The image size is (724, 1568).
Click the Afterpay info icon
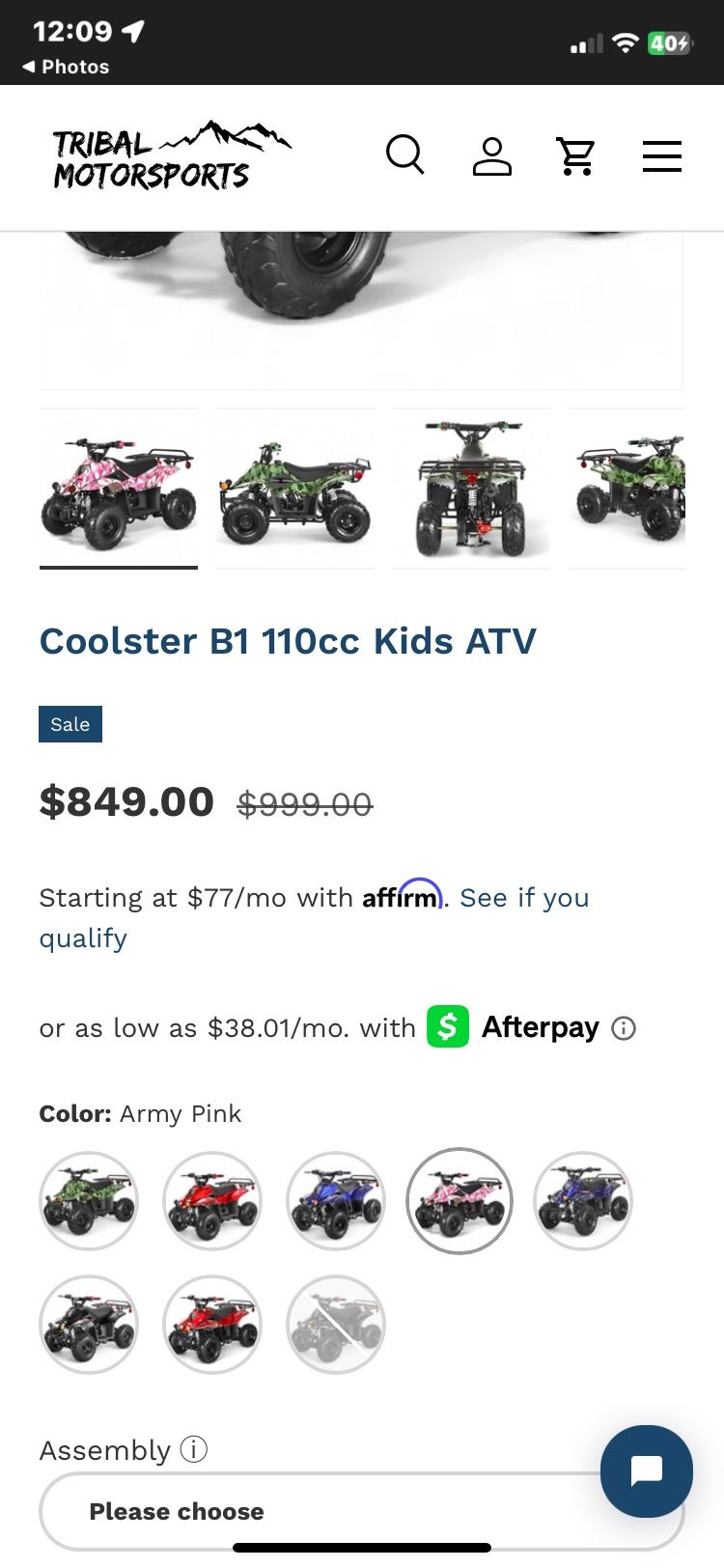tap(625, 1028)
